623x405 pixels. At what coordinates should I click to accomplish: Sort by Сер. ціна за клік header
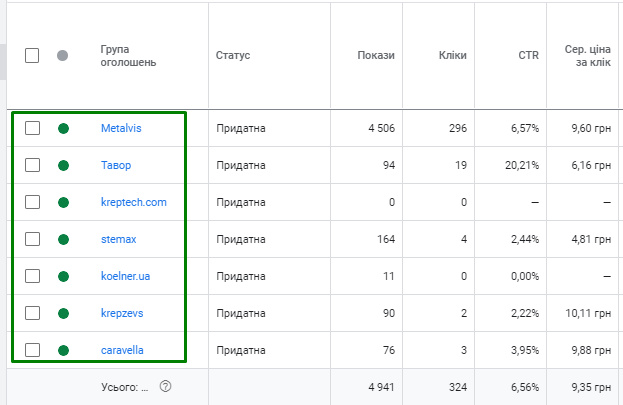[x=588, y=56]
